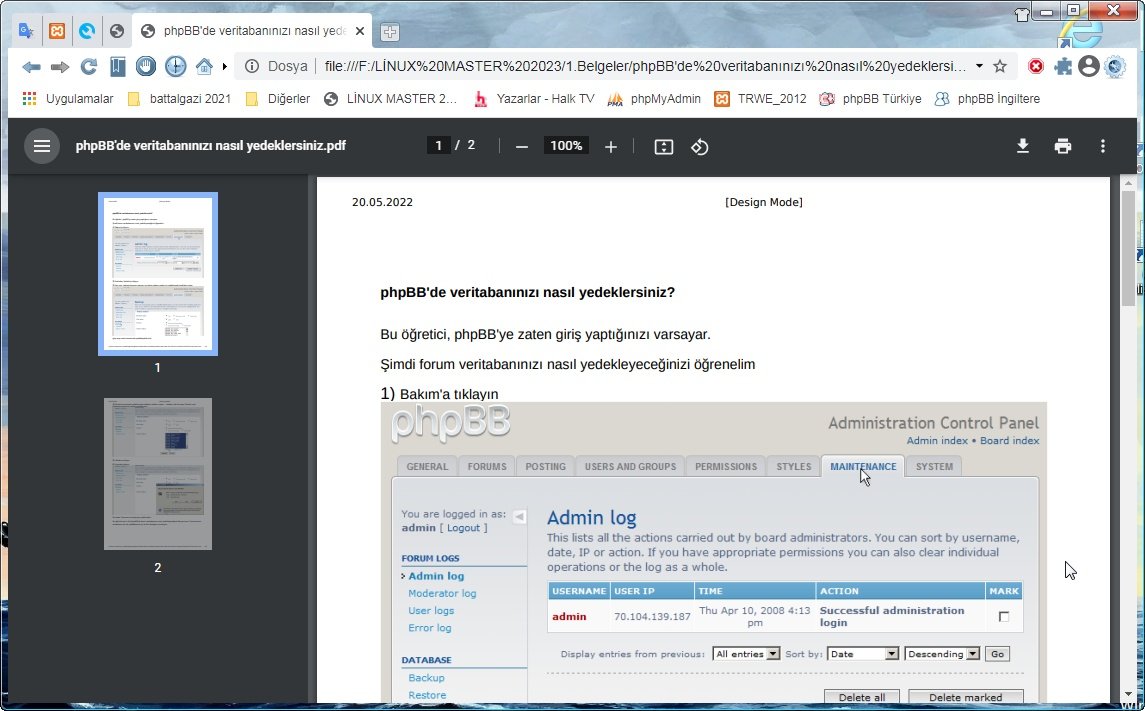Print the PDF document
This screenshot has height=711, width=1145.
1062,146
